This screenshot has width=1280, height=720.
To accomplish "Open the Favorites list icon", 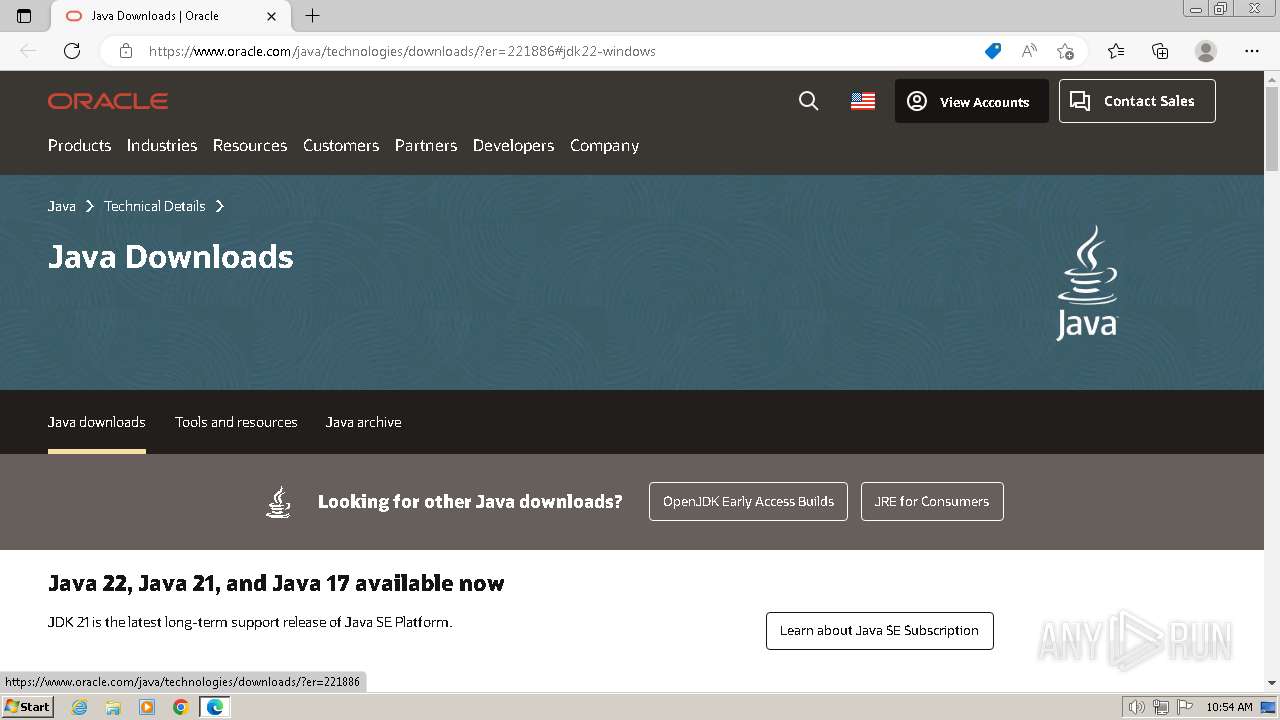I will coord(1116,51).
